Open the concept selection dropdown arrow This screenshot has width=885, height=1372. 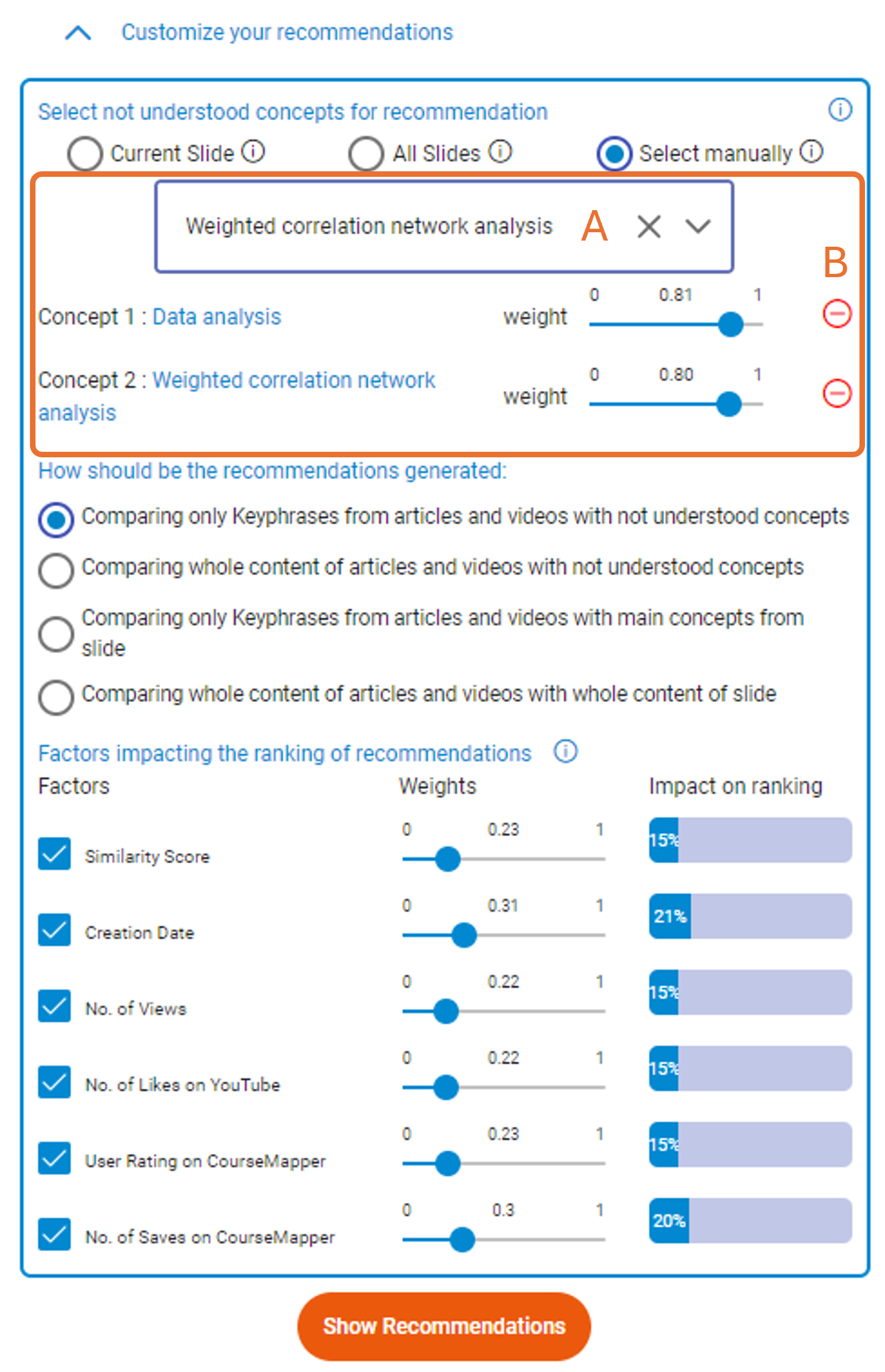click(x=698, y=226)
